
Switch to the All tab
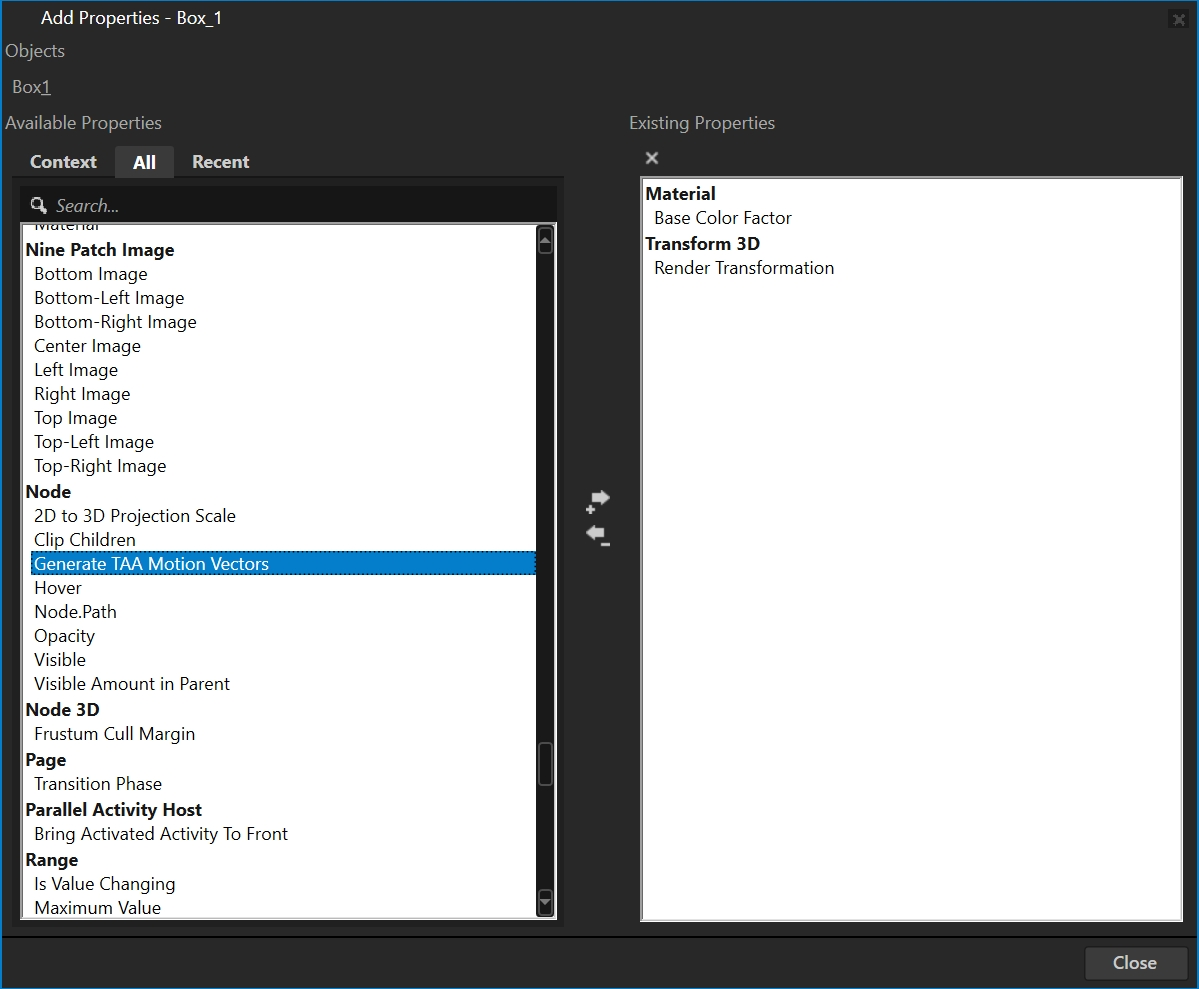coord(145,162)
